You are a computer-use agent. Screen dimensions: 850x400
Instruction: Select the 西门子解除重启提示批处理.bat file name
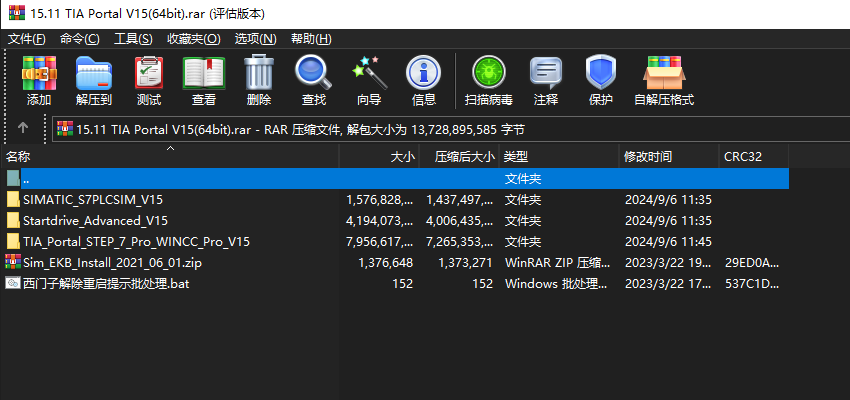coord(106,283)
